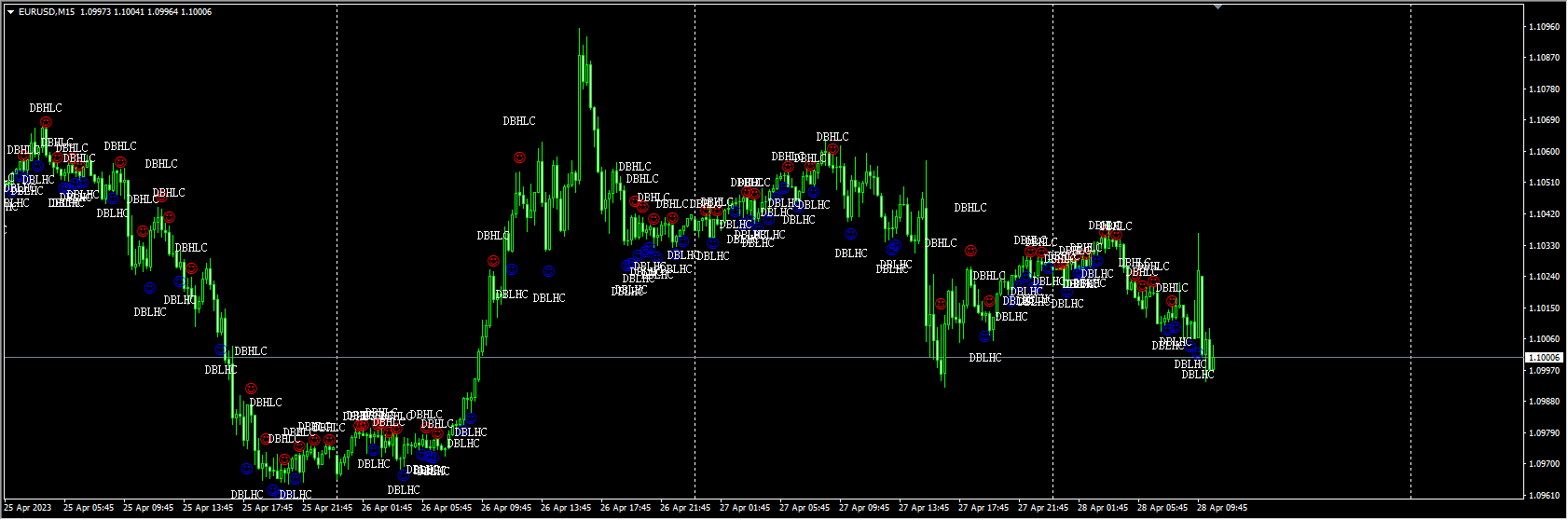1568x520 pixels.
Task: Select the 1.10240 price level
Action: [1545, 277]
